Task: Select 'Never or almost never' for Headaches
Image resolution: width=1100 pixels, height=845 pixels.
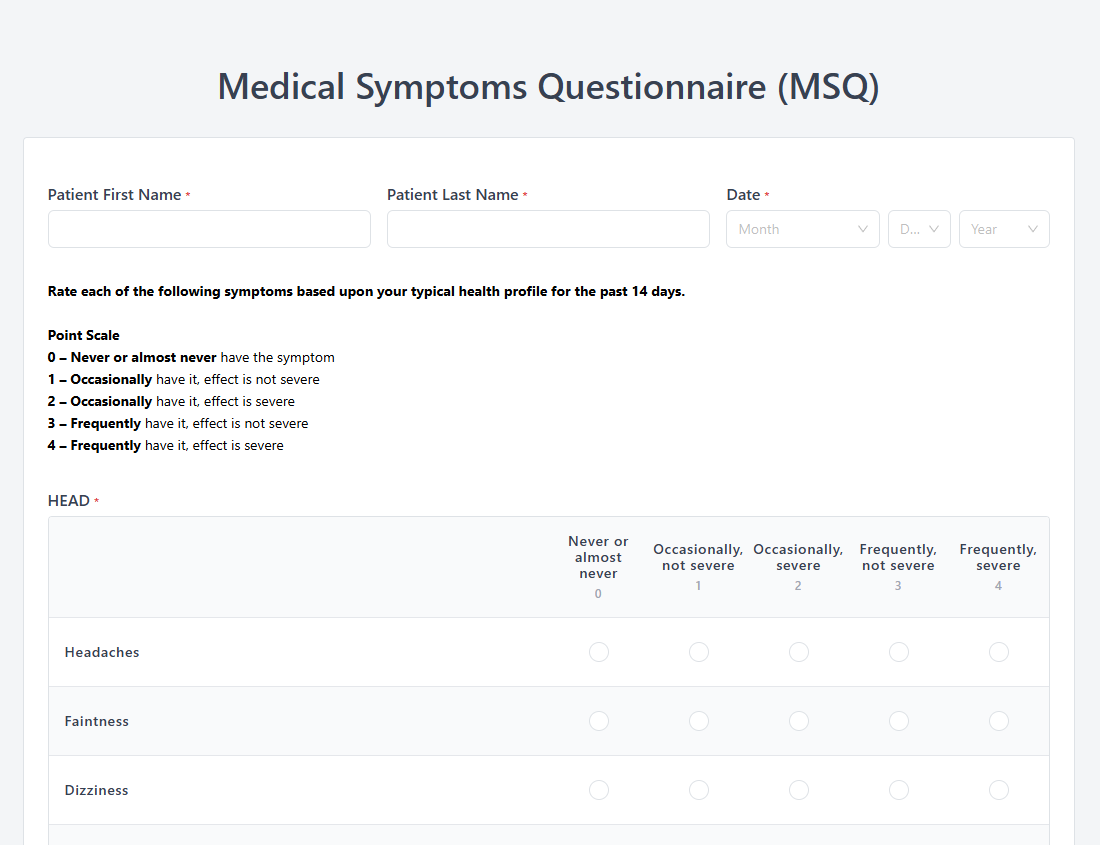Action: 599,652
